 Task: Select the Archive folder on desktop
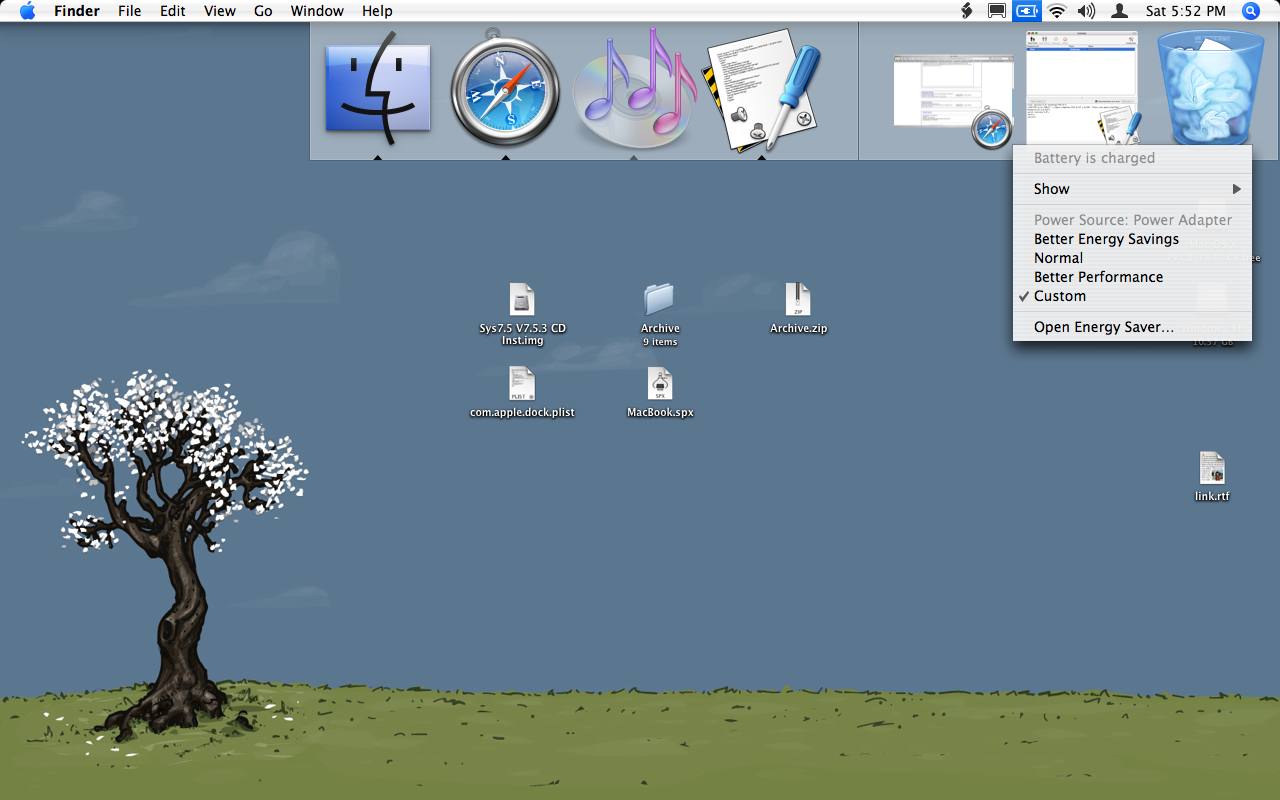pos(660,315)
